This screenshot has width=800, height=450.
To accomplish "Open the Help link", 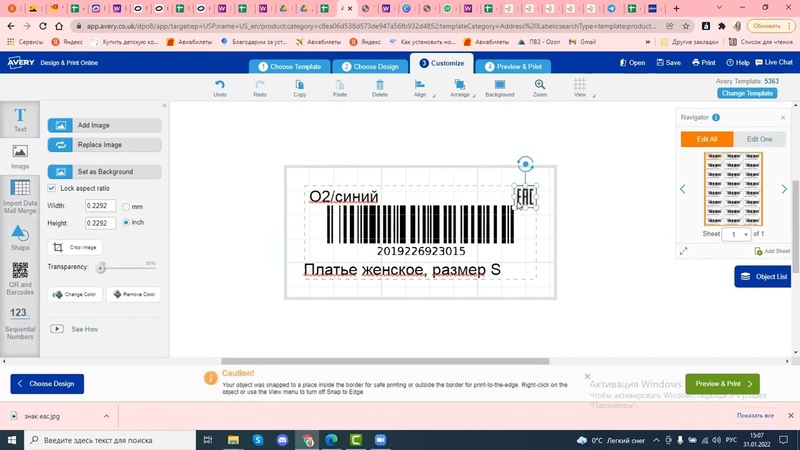I will pyautogui.click(x=738, y=63).
